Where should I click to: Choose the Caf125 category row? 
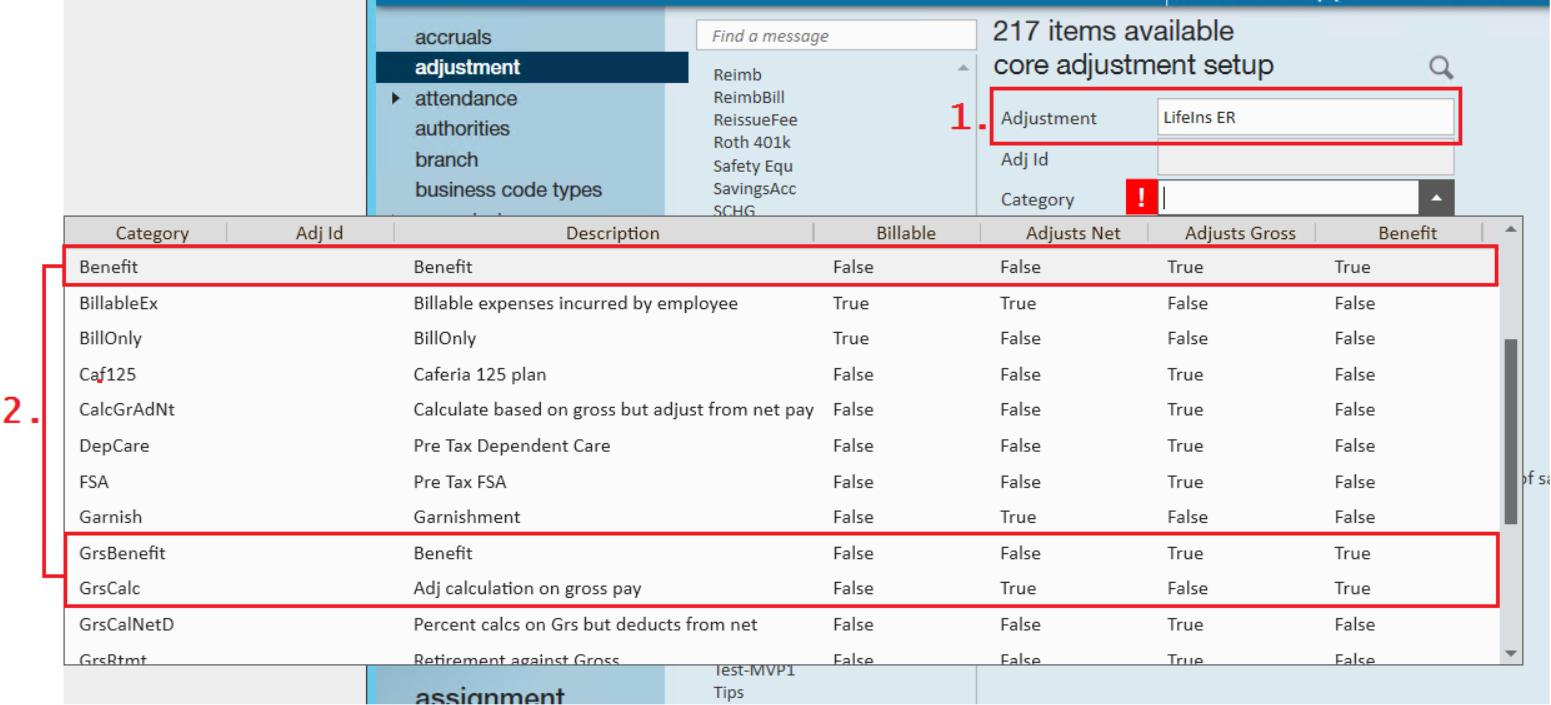[782, 374]
